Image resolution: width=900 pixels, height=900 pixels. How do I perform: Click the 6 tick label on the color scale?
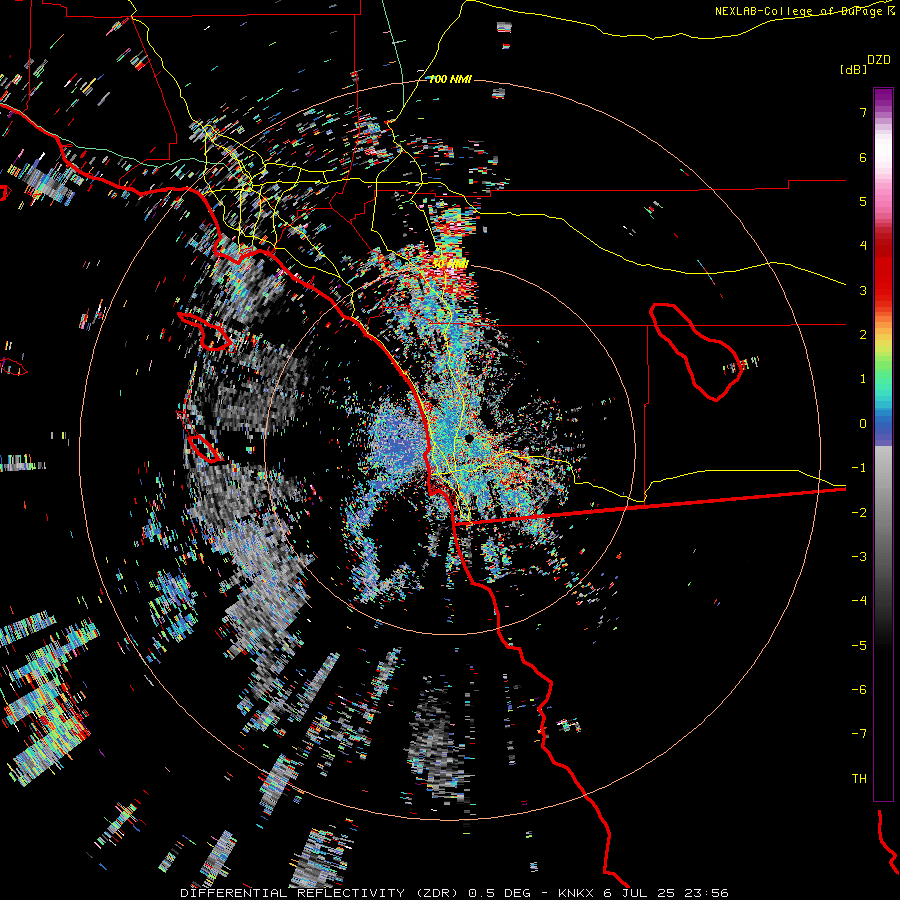point(863,157)
